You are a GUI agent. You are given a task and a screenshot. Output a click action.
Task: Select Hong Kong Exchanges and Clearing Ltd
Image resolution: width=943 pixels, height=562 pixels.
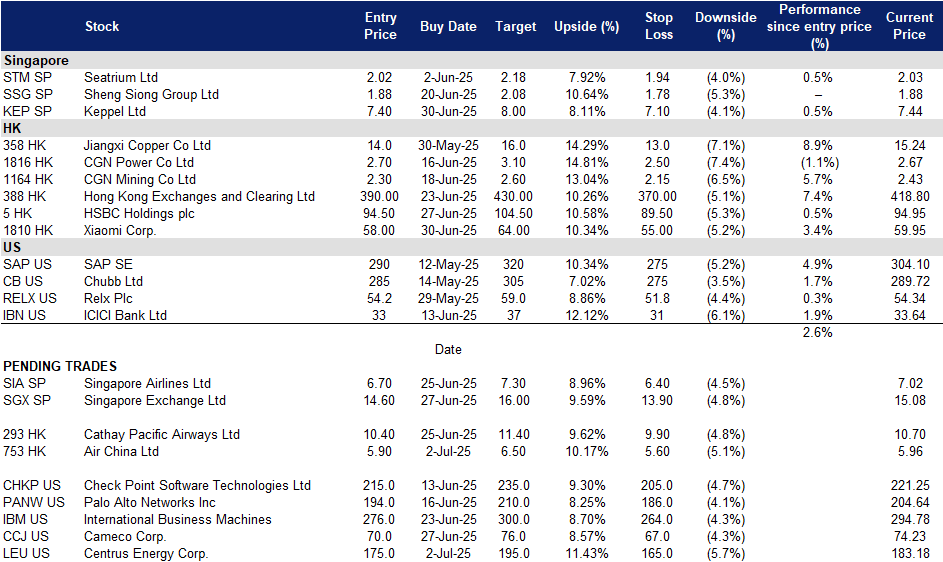click(199, 196)
